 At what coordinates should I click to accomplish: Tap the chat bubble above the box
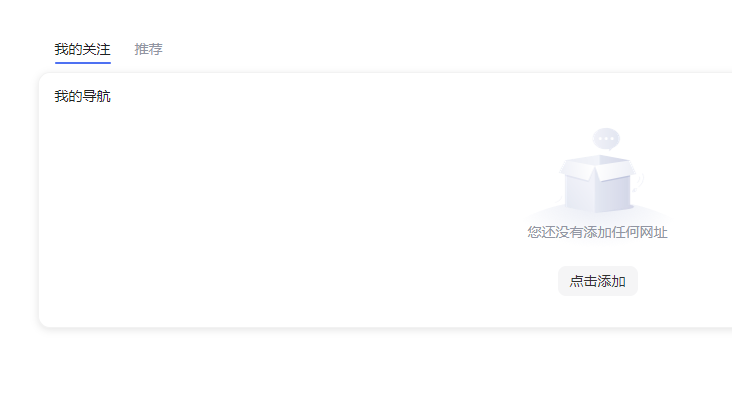[606, 139]
